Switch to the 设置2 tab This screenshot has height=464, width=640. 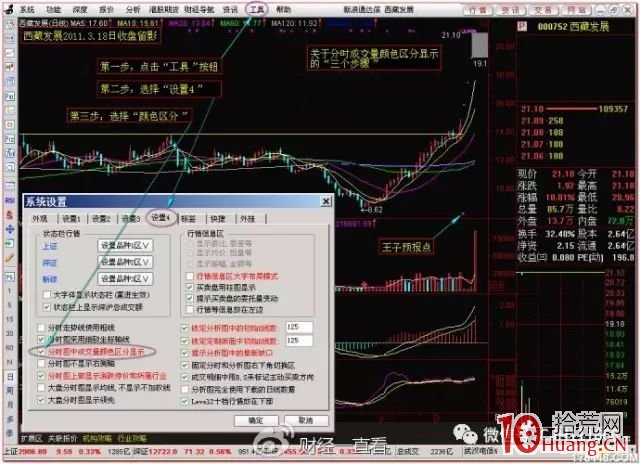101,219
